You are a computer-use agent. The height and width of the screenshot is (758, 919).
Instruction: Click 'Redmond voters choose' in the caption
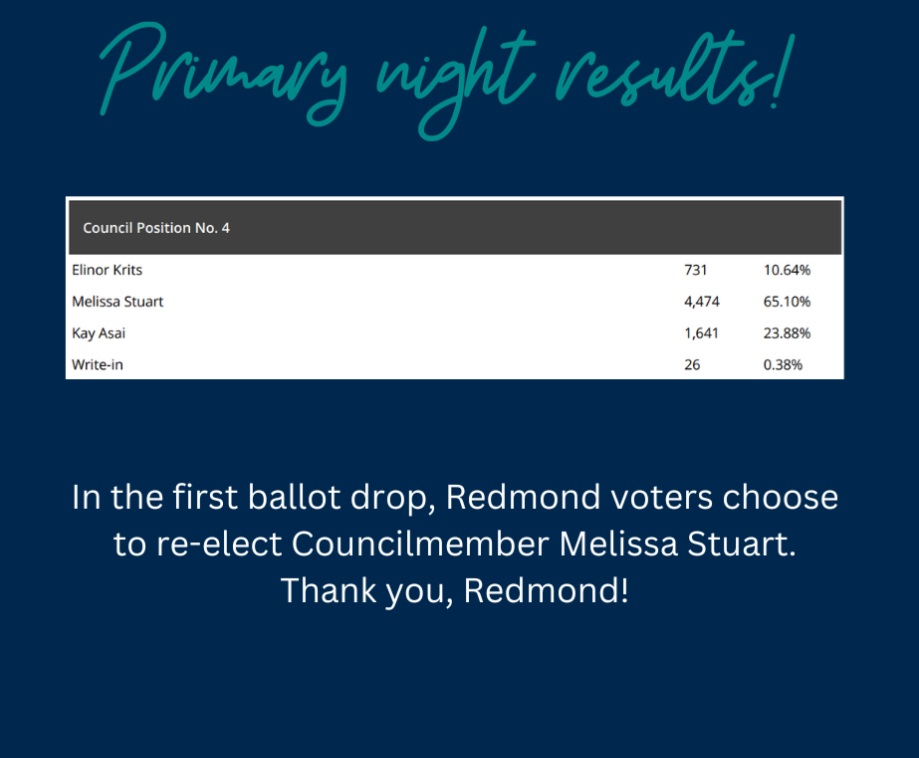642,497
